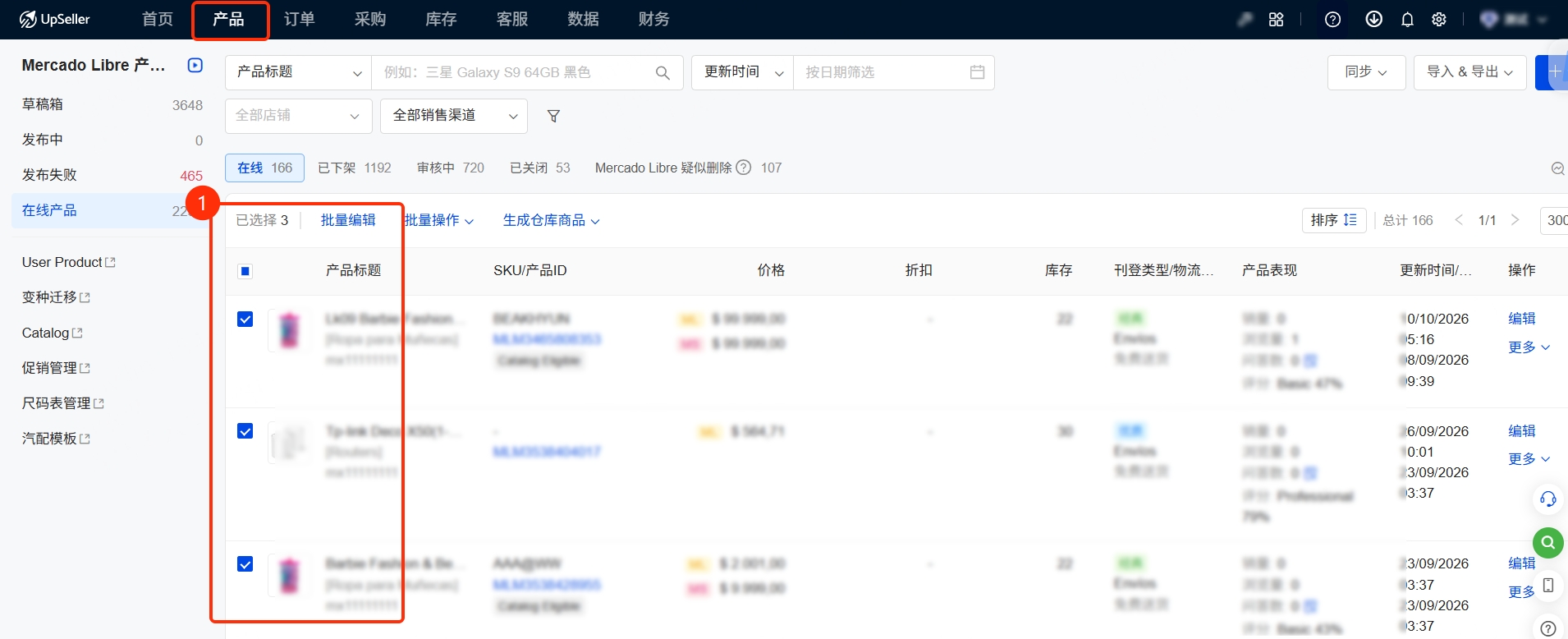Viewport: 1568px width, 639px height.
Task: Open the help question-mark icon in top bar
Action: (1333, 19)
